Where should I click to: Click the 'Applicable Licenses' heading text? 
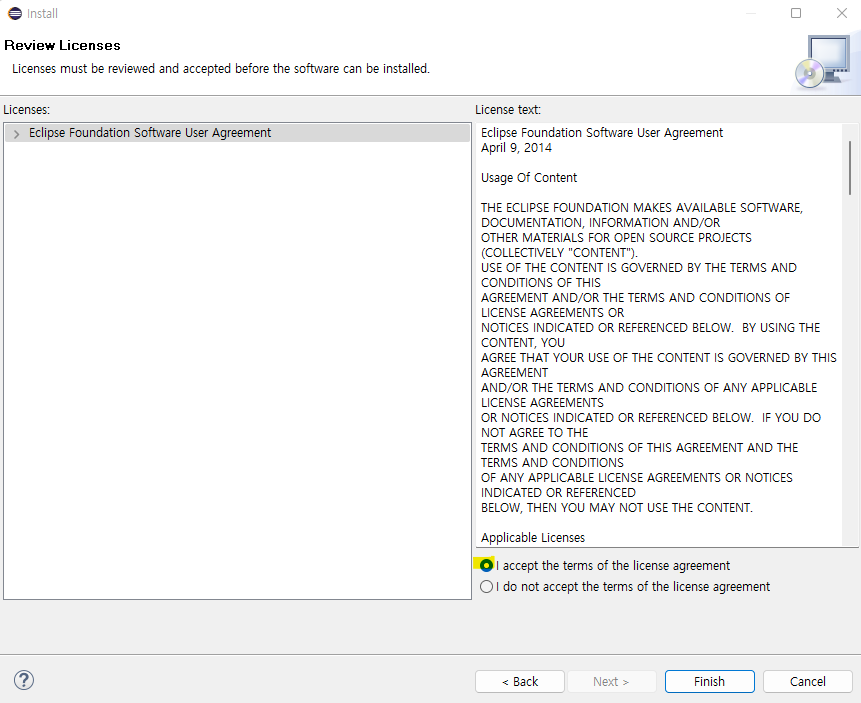pyautogui.click(x=533, y=538)
